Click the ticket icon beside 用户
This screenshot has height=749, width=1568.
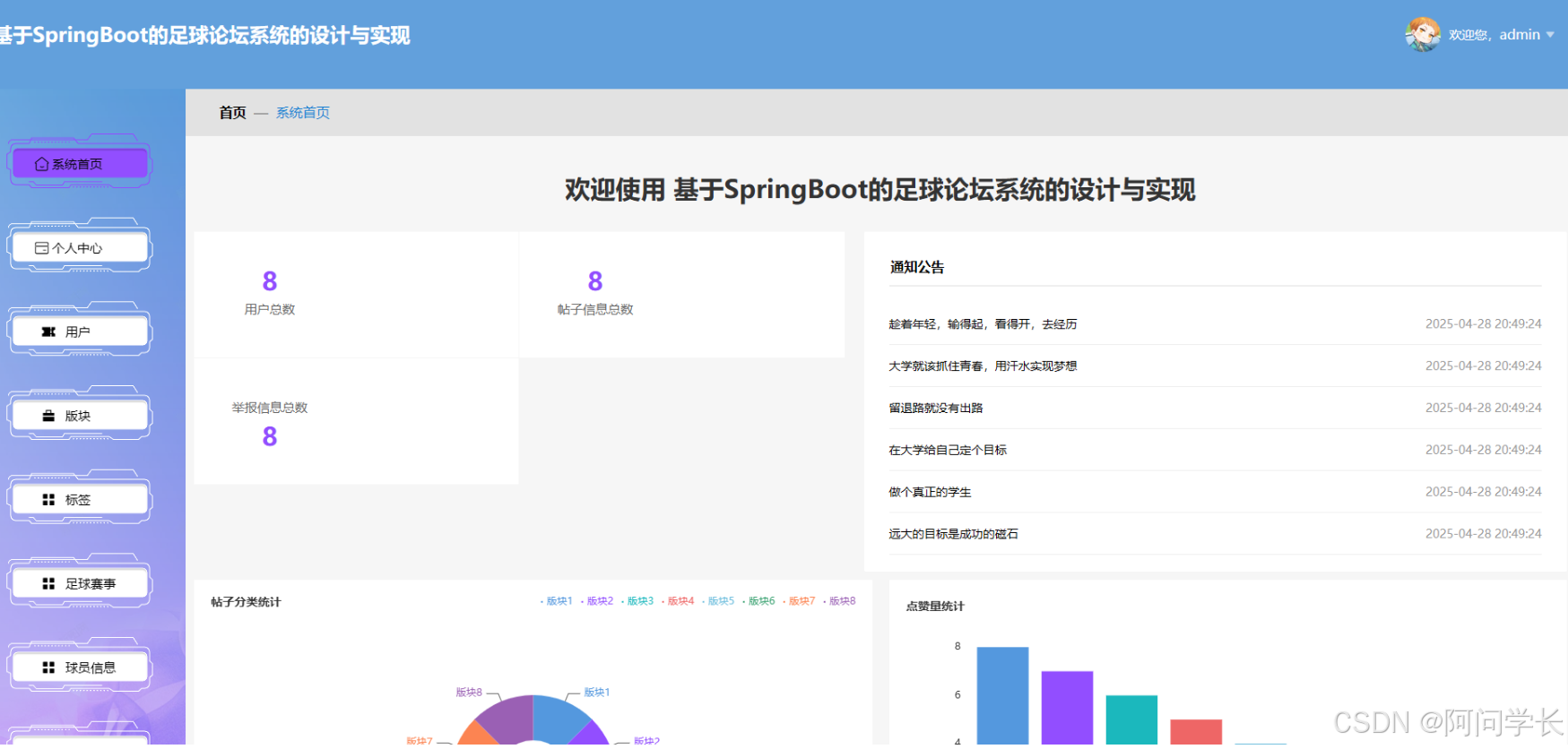pyautogui.click(x=48, y=331)
